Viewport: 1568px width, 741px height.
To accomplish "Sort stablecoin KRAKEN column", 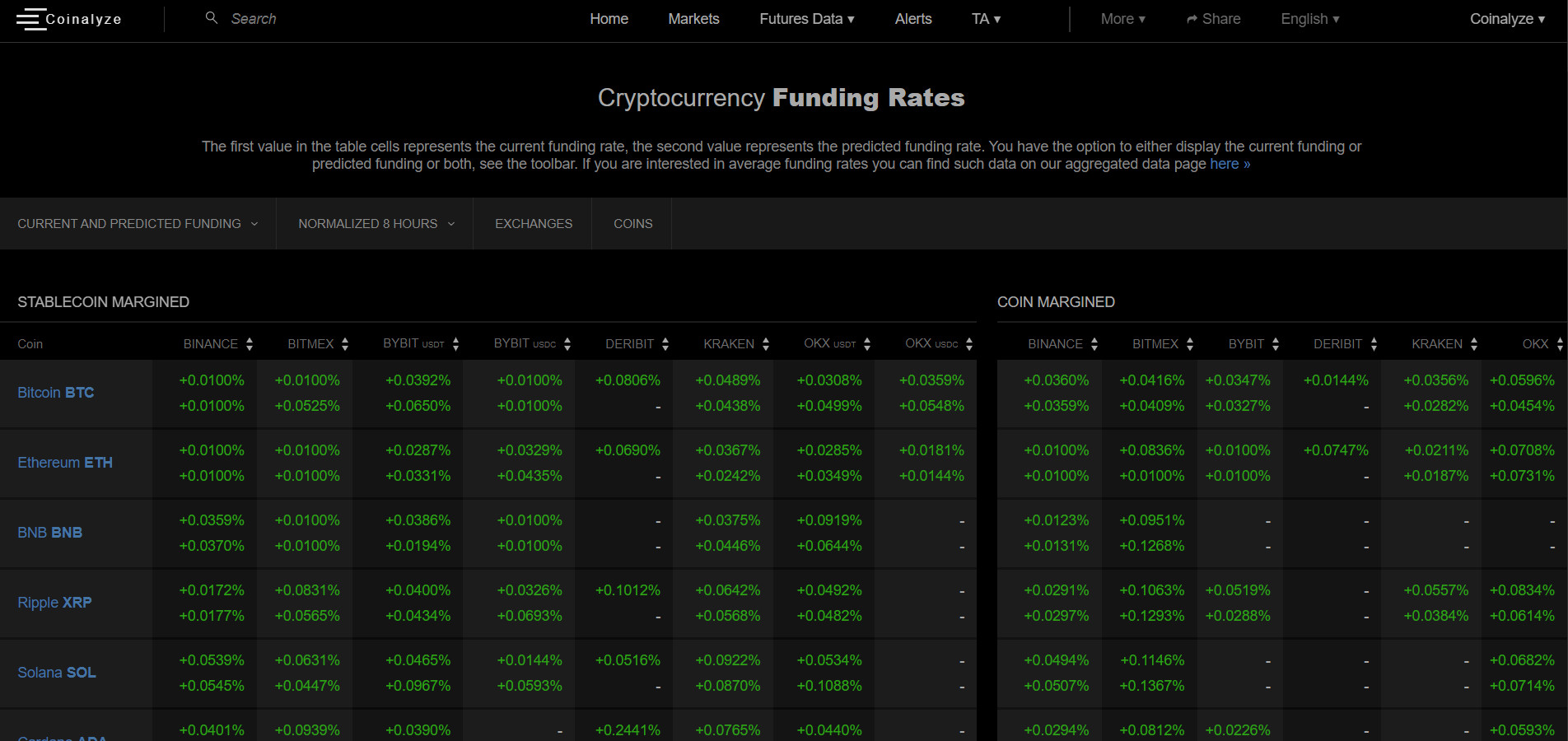I will pos(766,344).
